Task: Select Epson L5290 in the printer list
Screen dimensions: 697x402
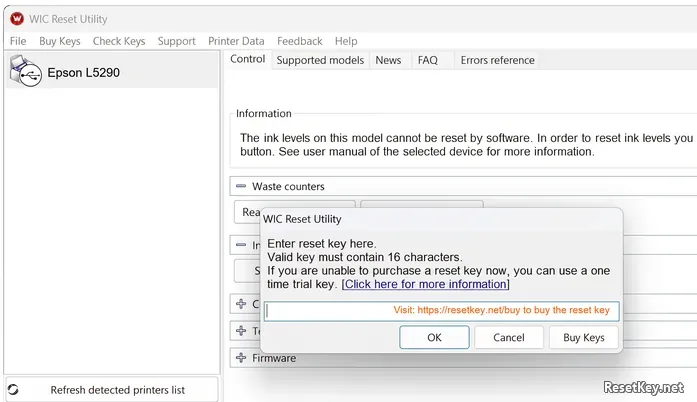Action: (112, 71)
